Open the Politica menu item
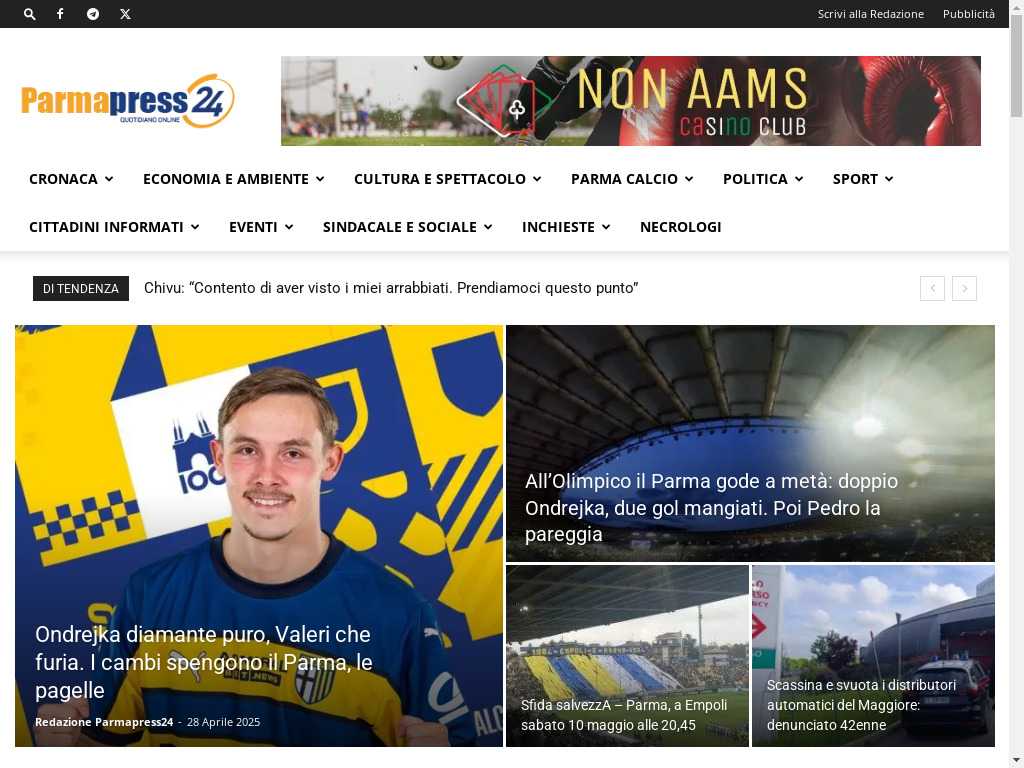 point(763,179)
